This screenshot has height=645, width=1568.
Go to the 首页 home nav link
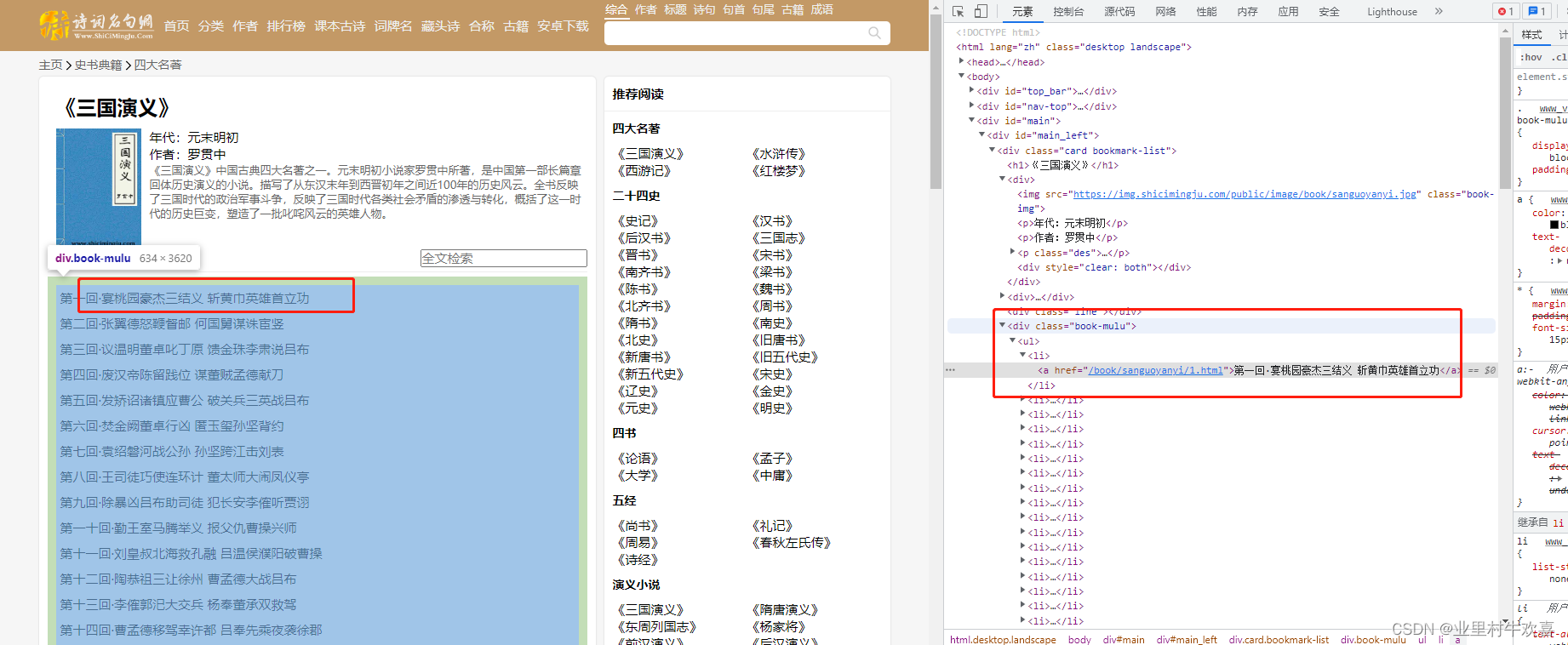(x=176, y=26)
